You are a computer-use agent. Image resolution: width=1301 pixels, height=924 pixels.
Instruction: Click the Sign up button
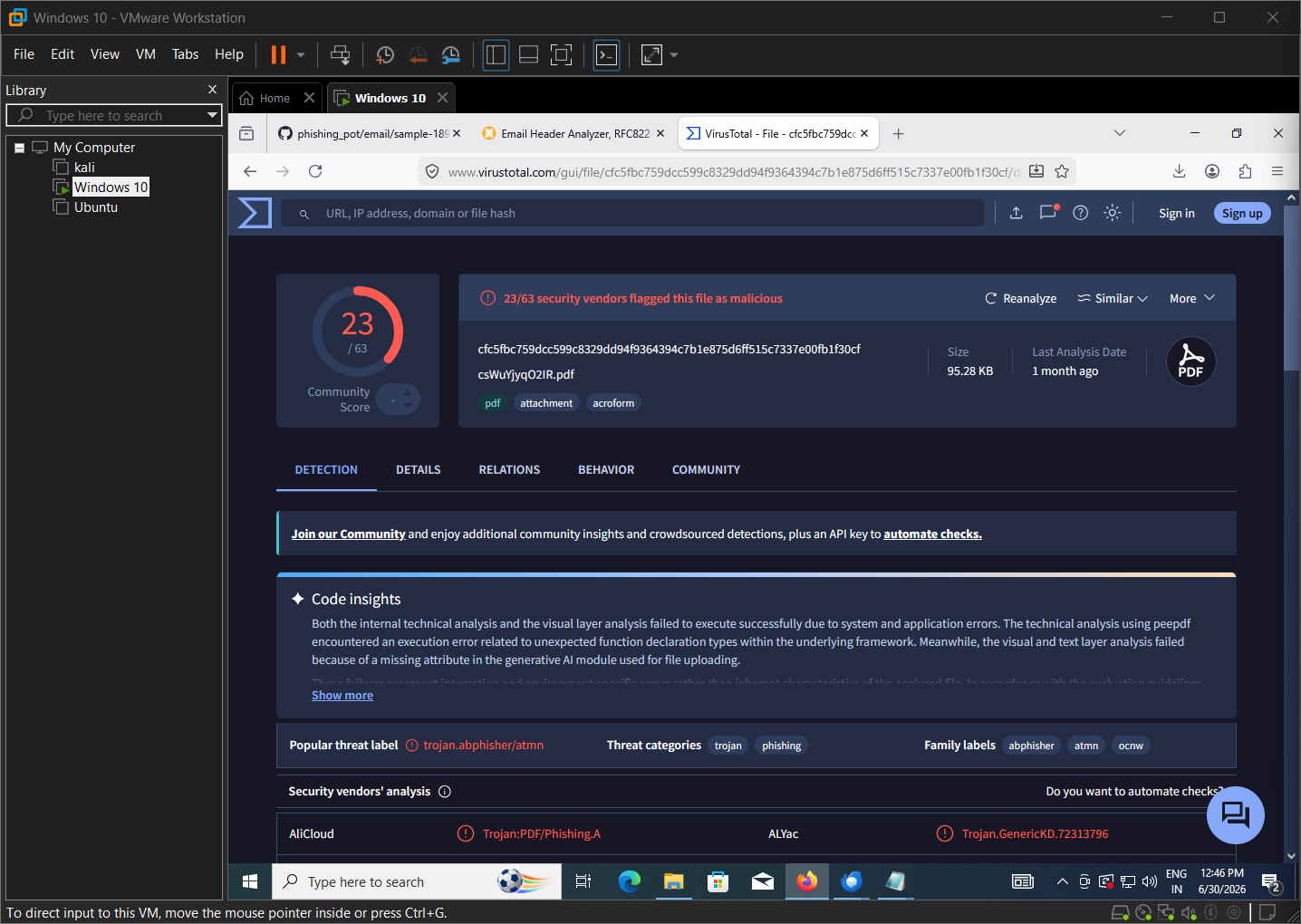click(x=1242, y=213)
